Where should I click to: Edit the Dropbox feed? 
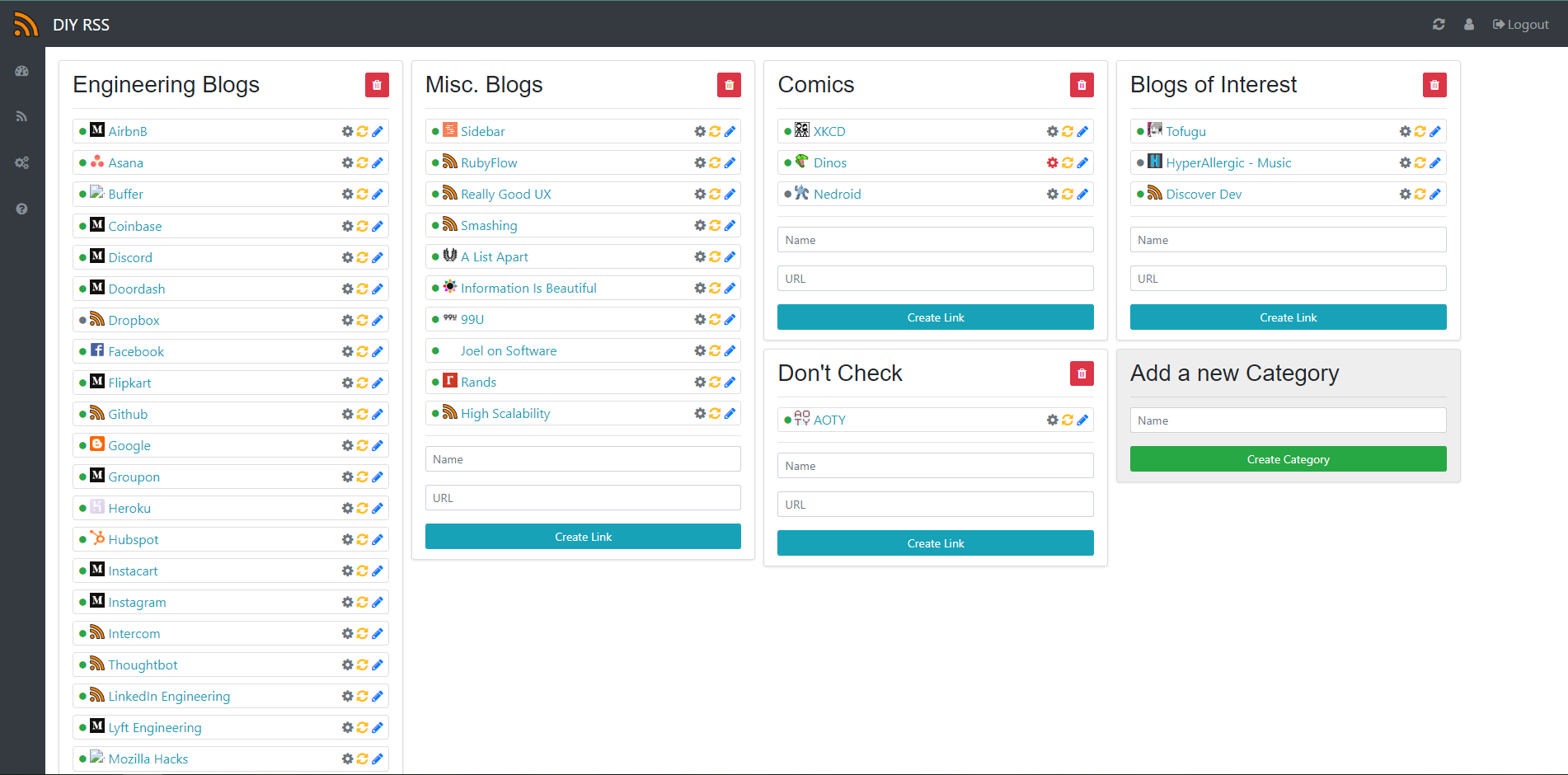point(378,320)
